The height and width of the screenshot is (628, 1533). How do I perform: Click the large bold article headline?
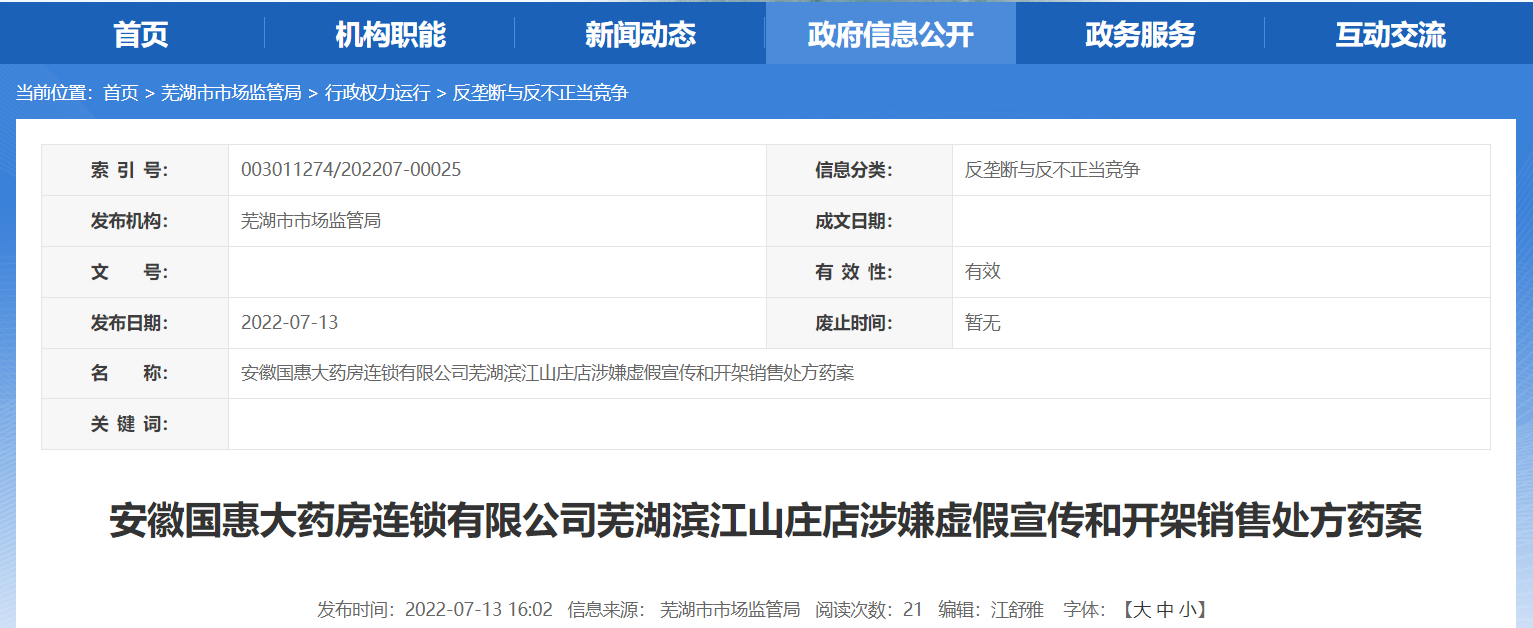coord(765,522)
